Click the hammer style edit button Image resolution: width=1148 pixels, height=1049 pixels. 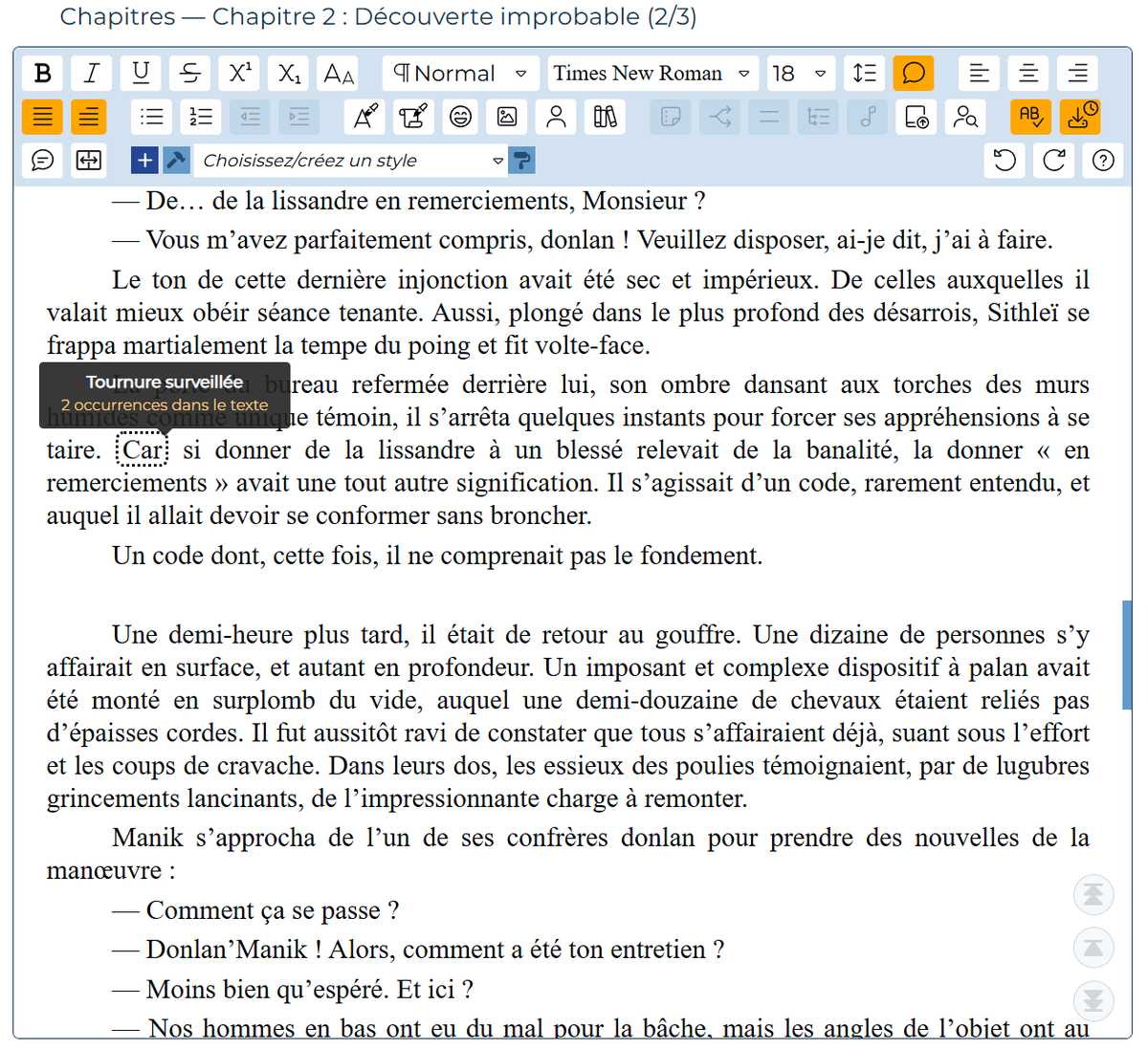[176, 160]
